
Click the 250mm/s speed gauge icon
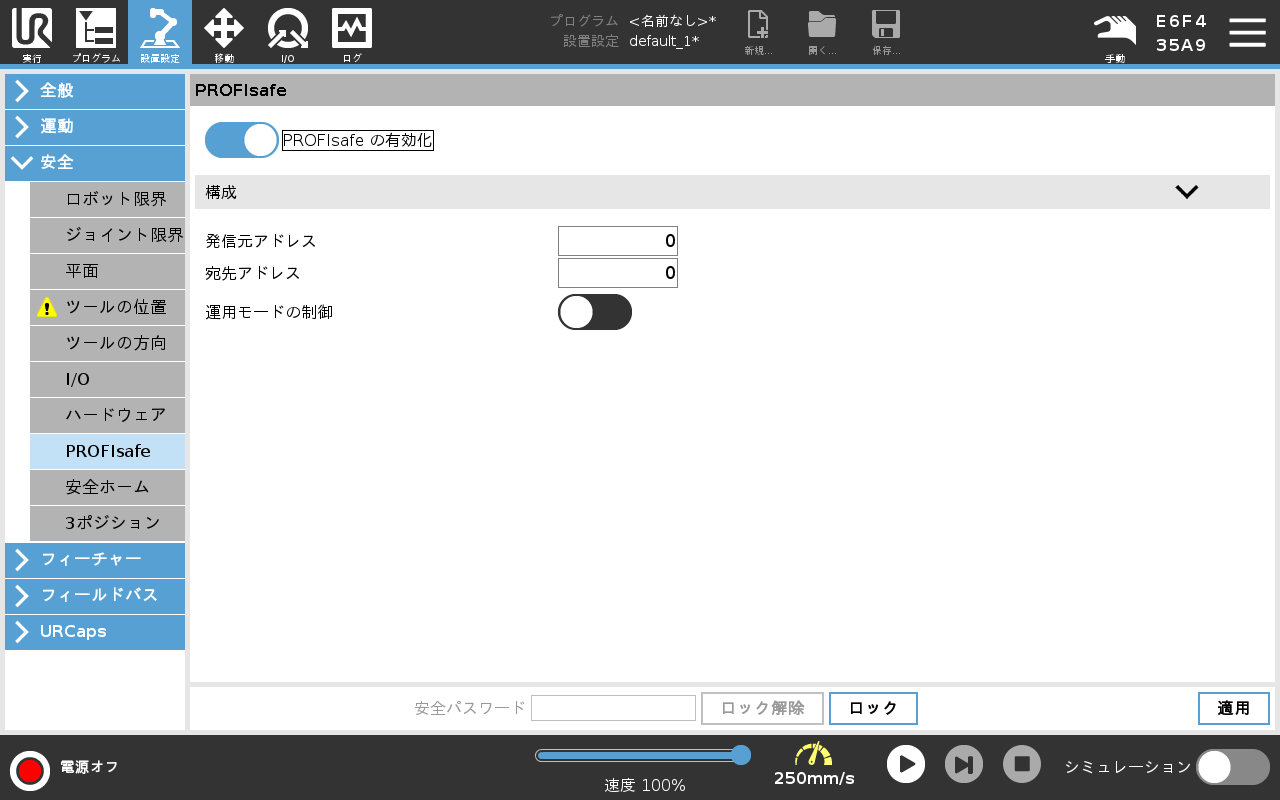click(814, 754)
